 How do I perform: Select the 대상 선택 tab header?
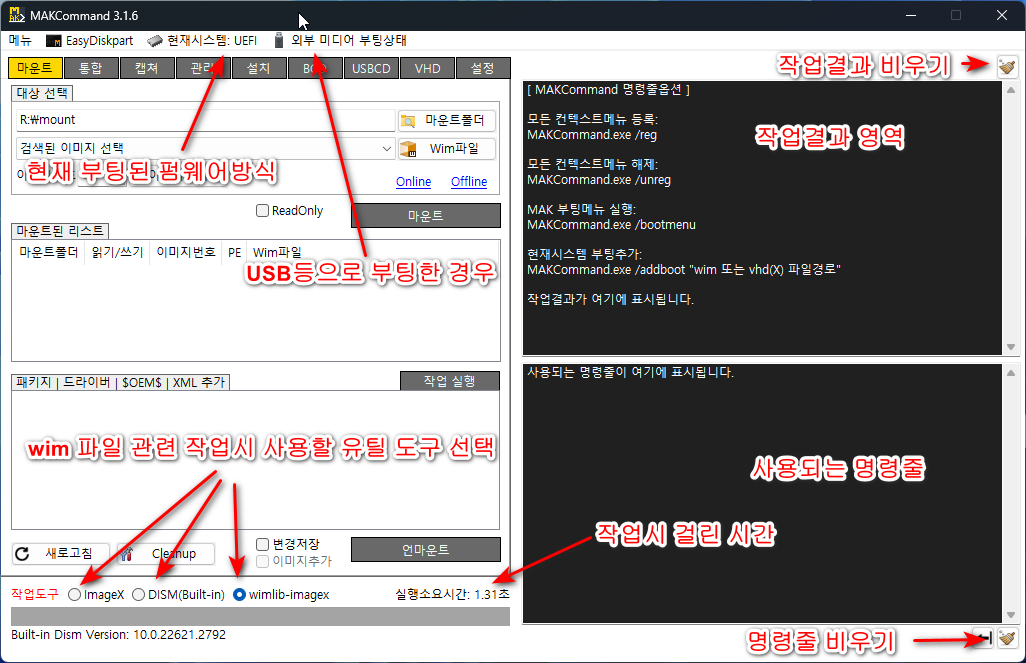pos(42,94)
